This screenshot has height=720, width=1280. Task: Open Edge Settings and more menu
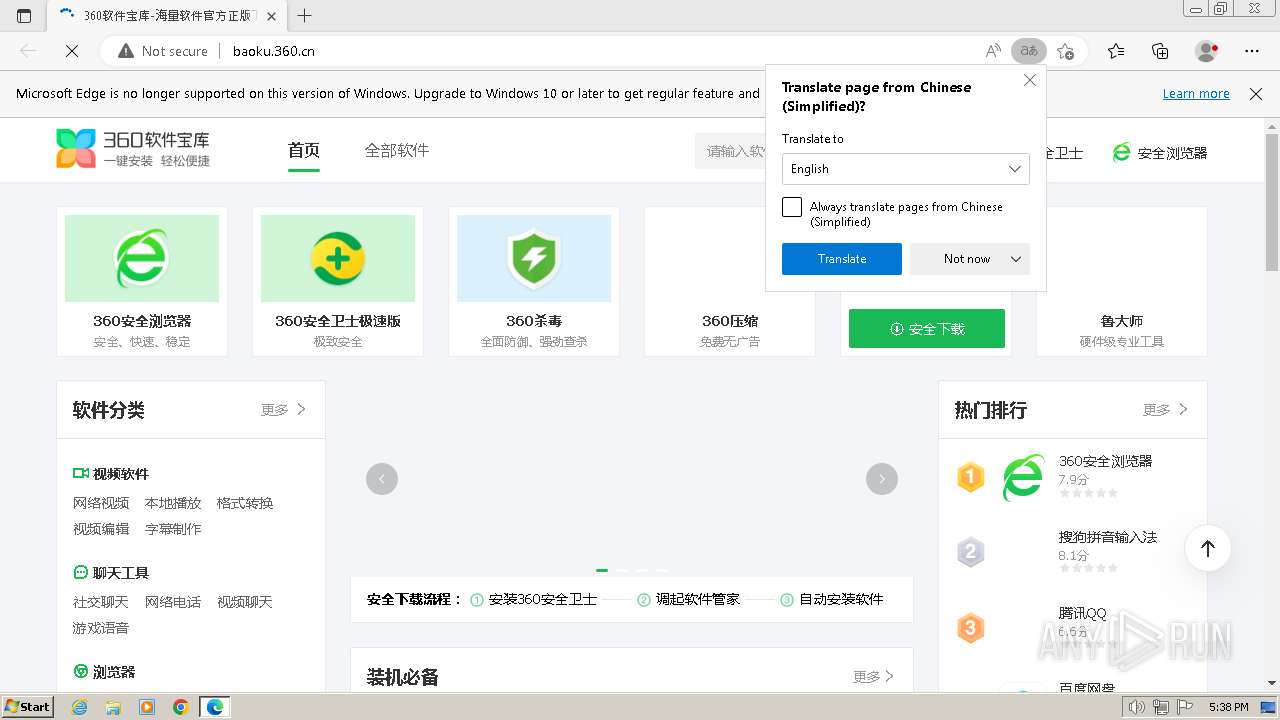coord(1252,51)
